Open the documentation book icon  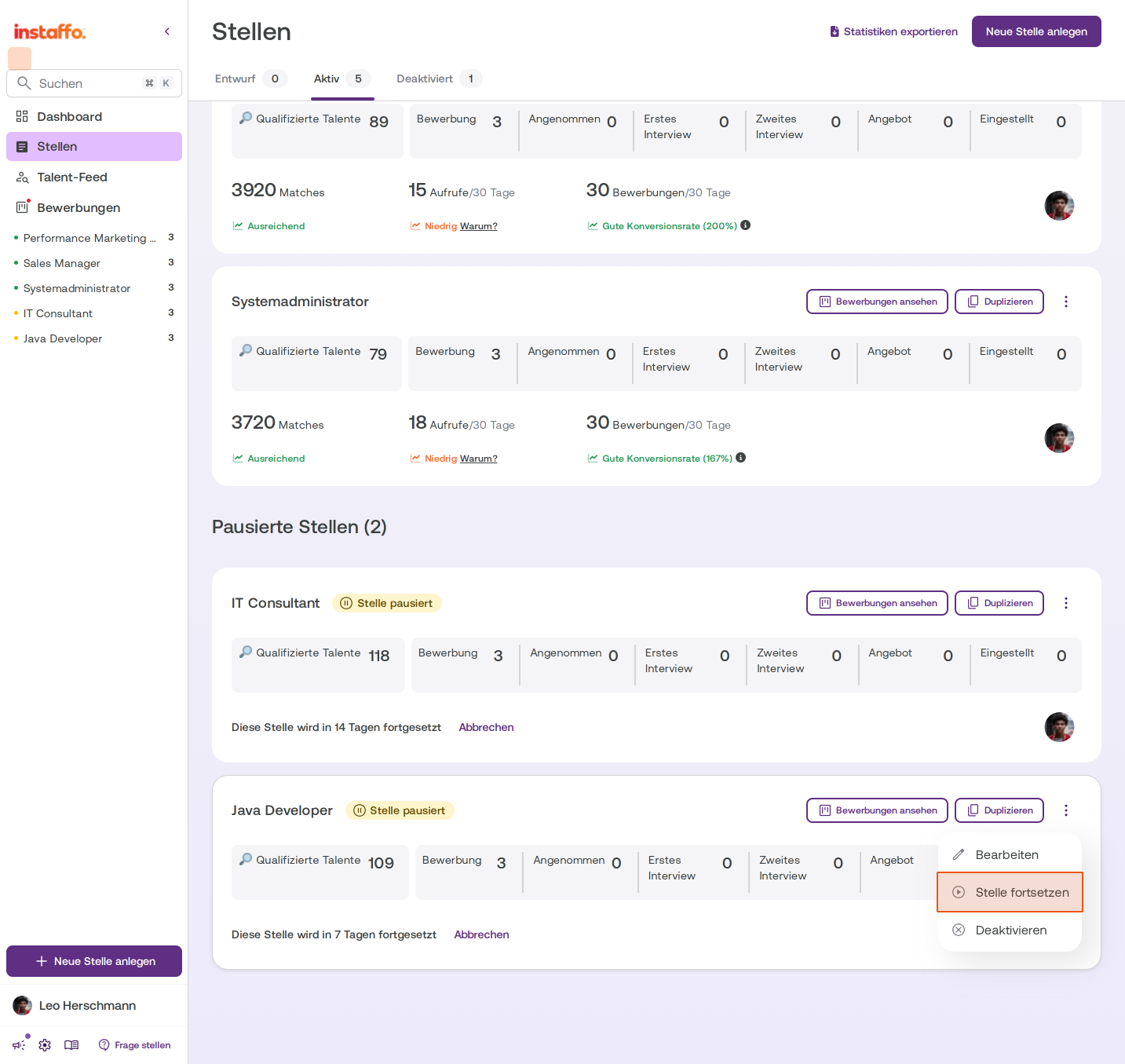click(x=71, y=1045)
